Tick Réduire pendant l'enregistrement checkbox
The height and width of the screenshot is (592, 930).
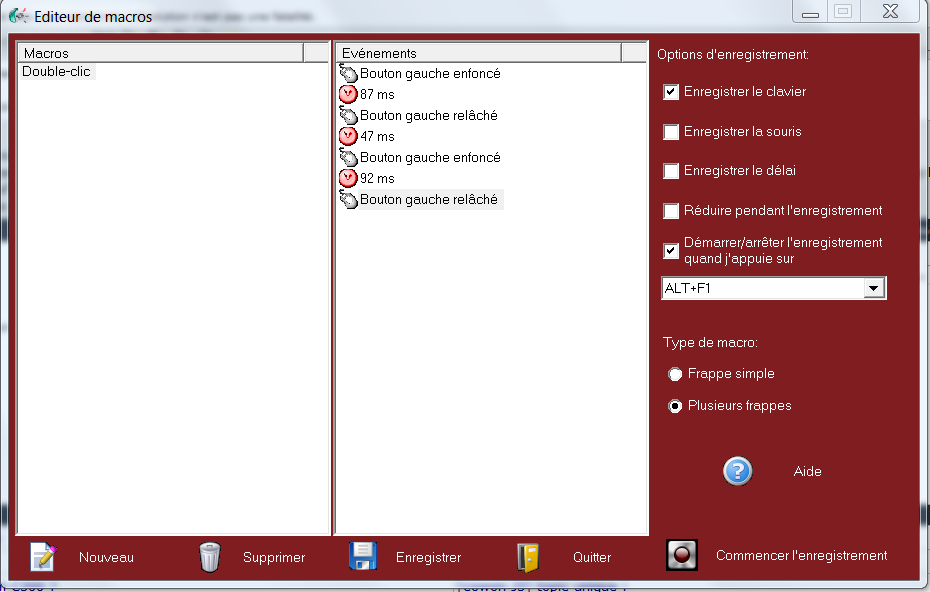tap(671, 211)
